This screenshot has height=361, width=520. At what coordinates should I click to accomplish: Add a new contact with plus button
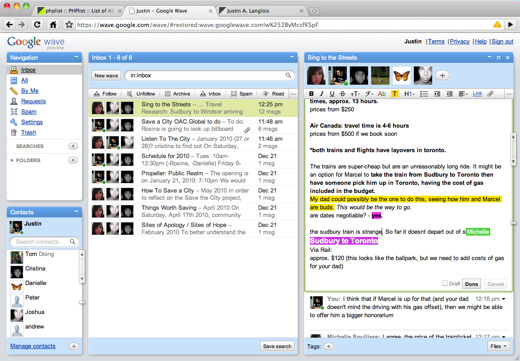[x=74, y=346]
